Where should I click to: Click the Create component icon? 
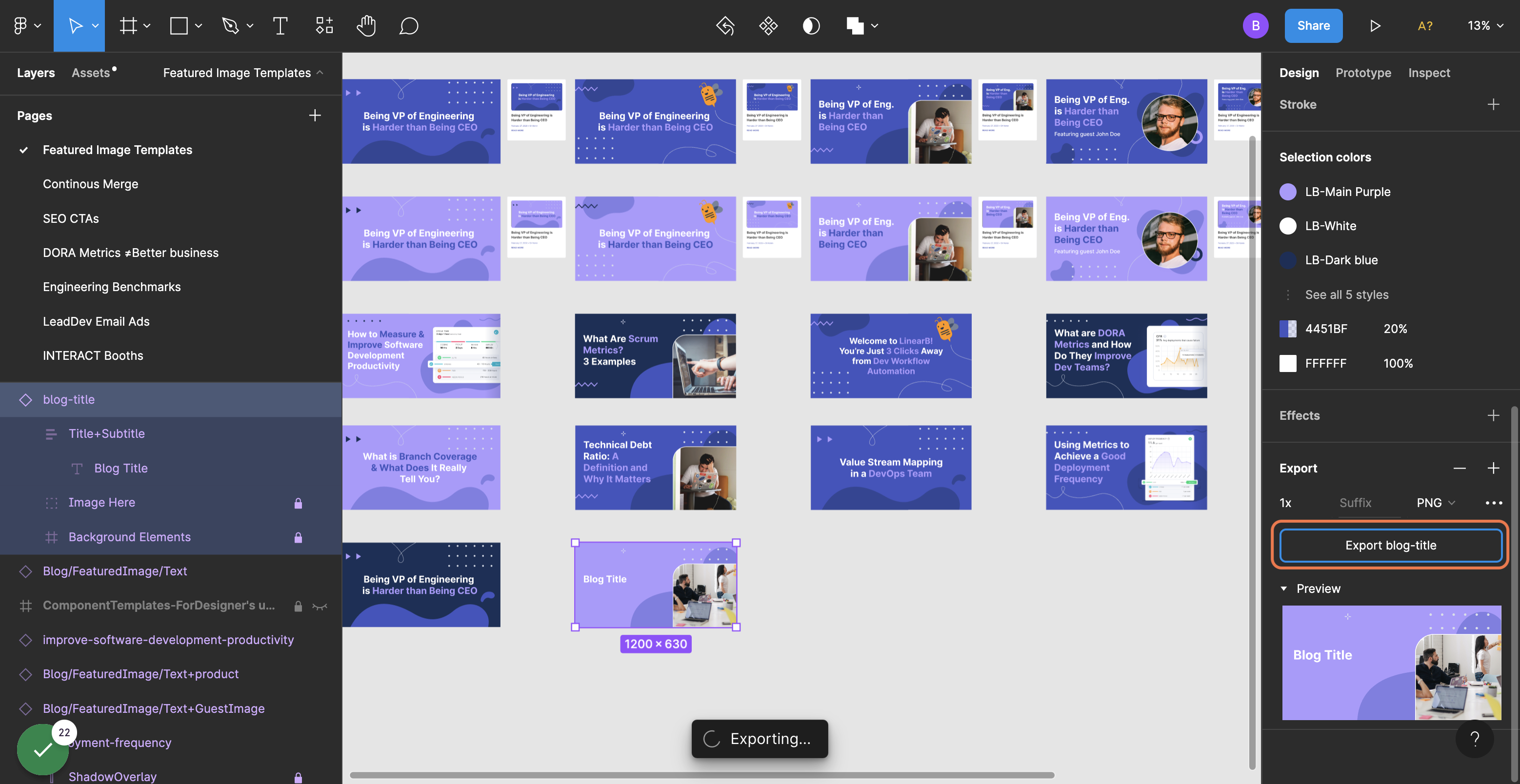(x=768, y=25)
